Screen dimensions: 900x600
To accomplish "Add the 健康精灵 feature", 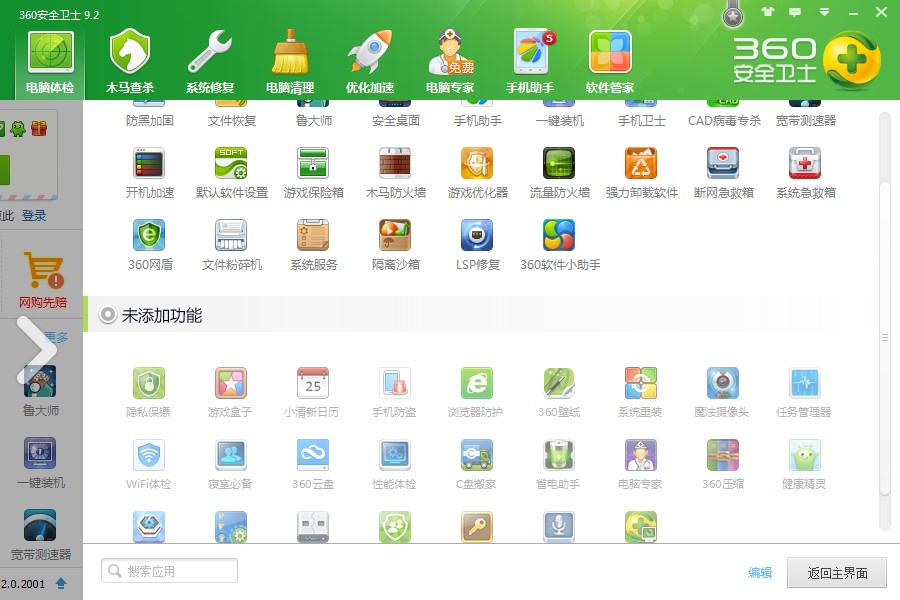I will click(804, 464).
